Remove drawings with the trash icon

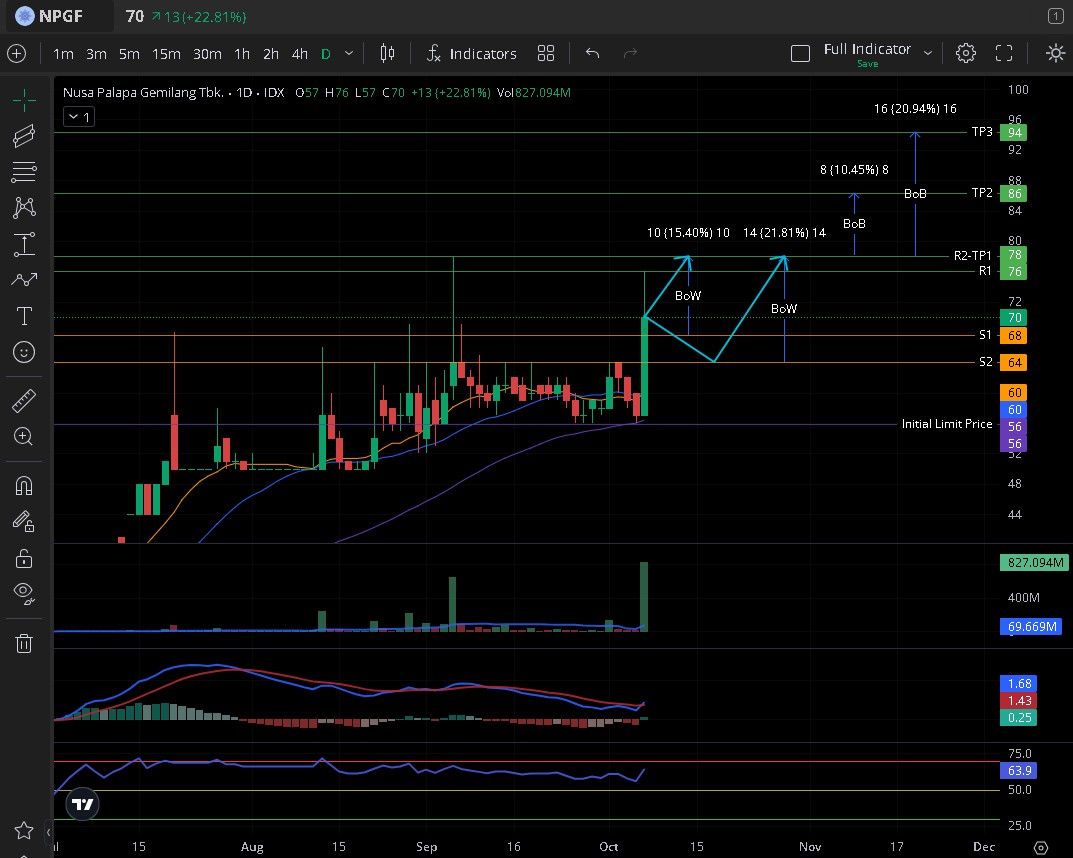pyautogui.click(x=24, y=643)
